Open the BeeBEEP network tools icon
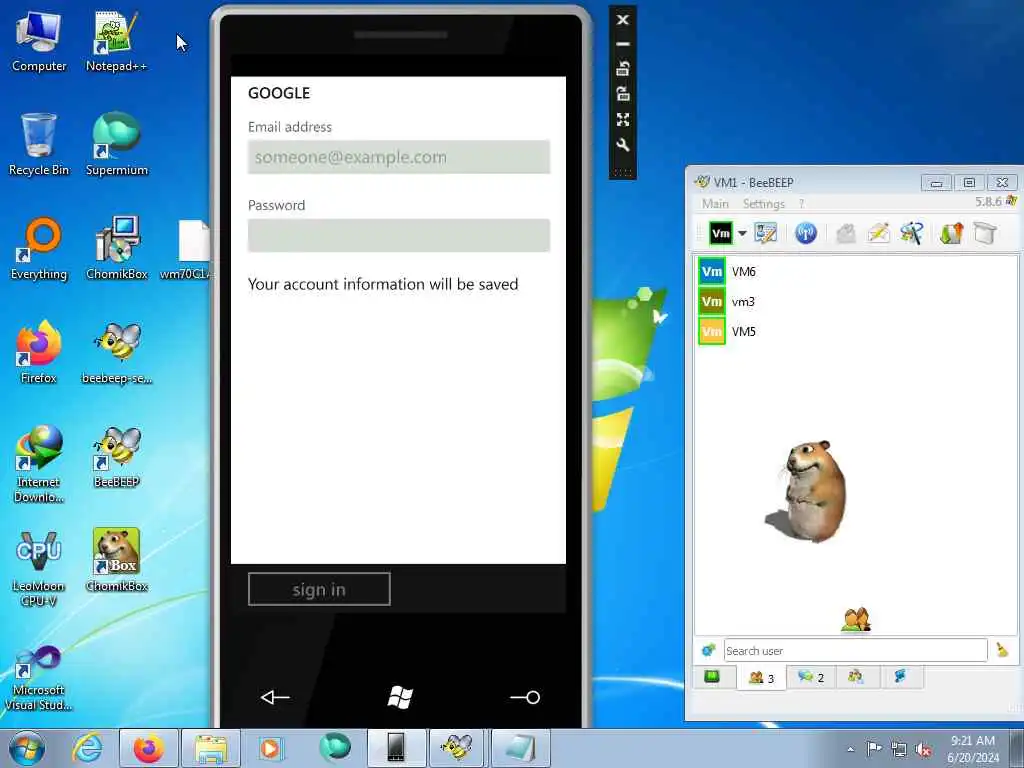 click(912, 232)
